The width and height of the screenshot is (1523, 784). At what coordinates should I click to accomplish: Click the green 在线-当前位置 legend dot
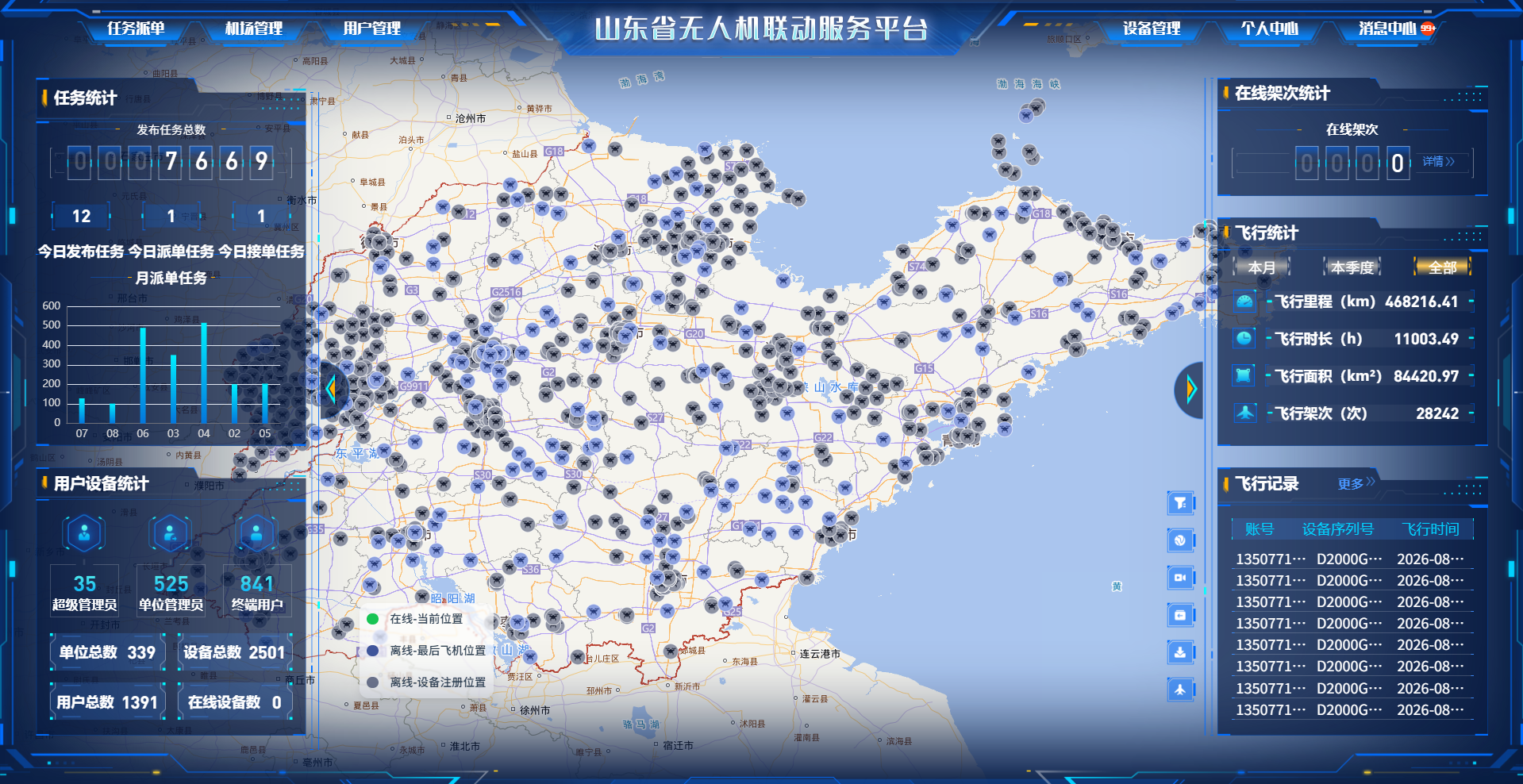pos(372,619)
